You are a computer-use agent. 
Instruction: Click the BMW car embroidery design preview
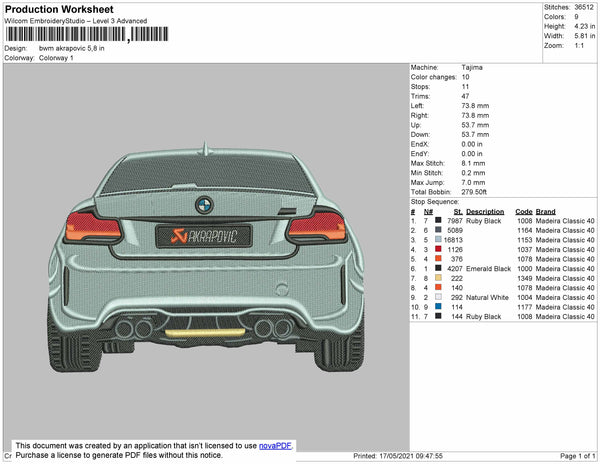(x=206, y=257)
